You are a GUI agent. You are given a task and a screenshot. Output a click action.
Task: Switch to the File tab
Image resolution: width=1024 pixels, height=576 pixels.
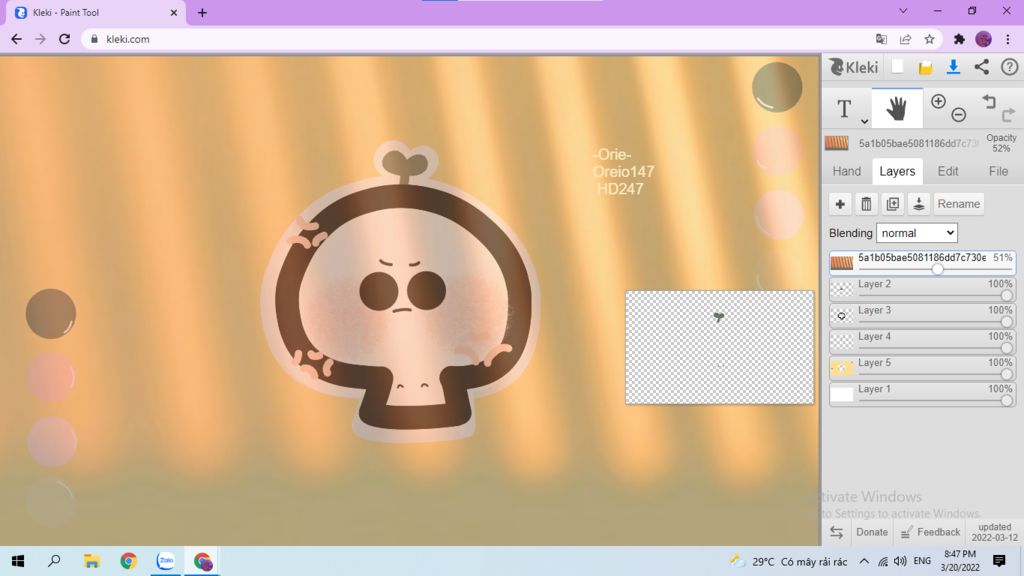998,171
